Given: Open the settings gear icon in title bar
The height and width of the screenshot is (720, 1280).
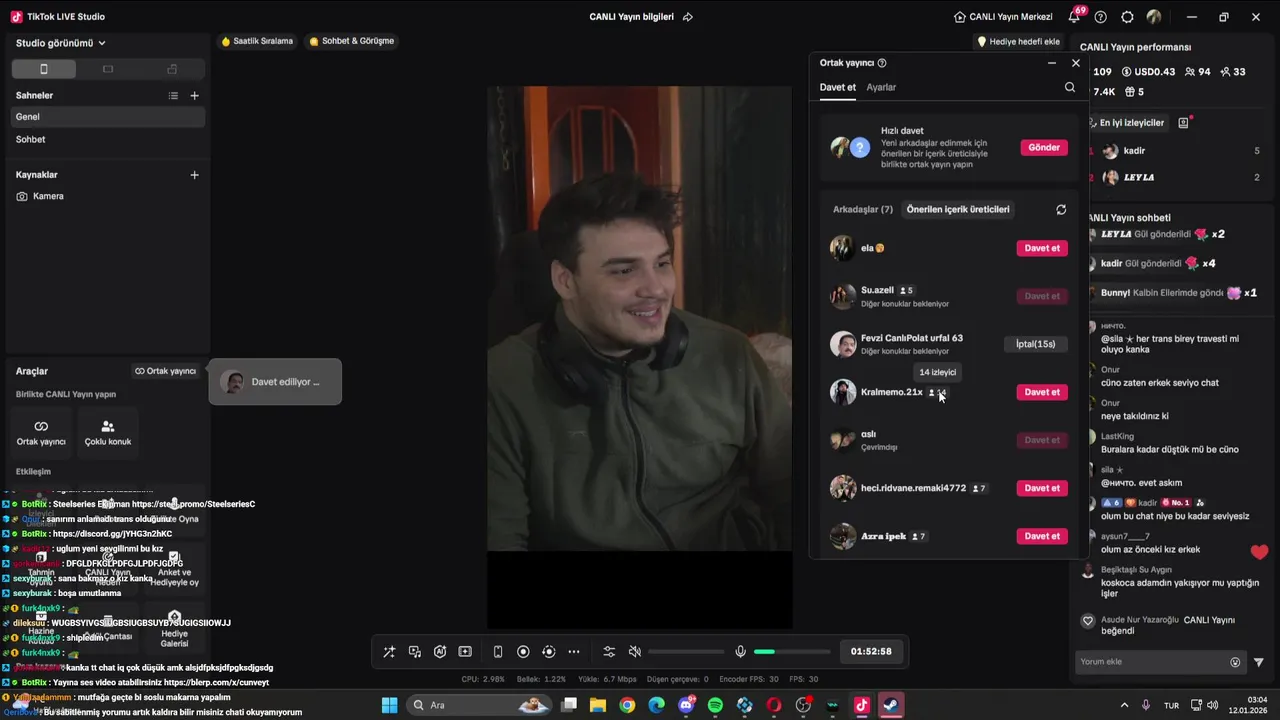Looking at the screenshot, I should pyautogui.click(x=1127, y=17).
